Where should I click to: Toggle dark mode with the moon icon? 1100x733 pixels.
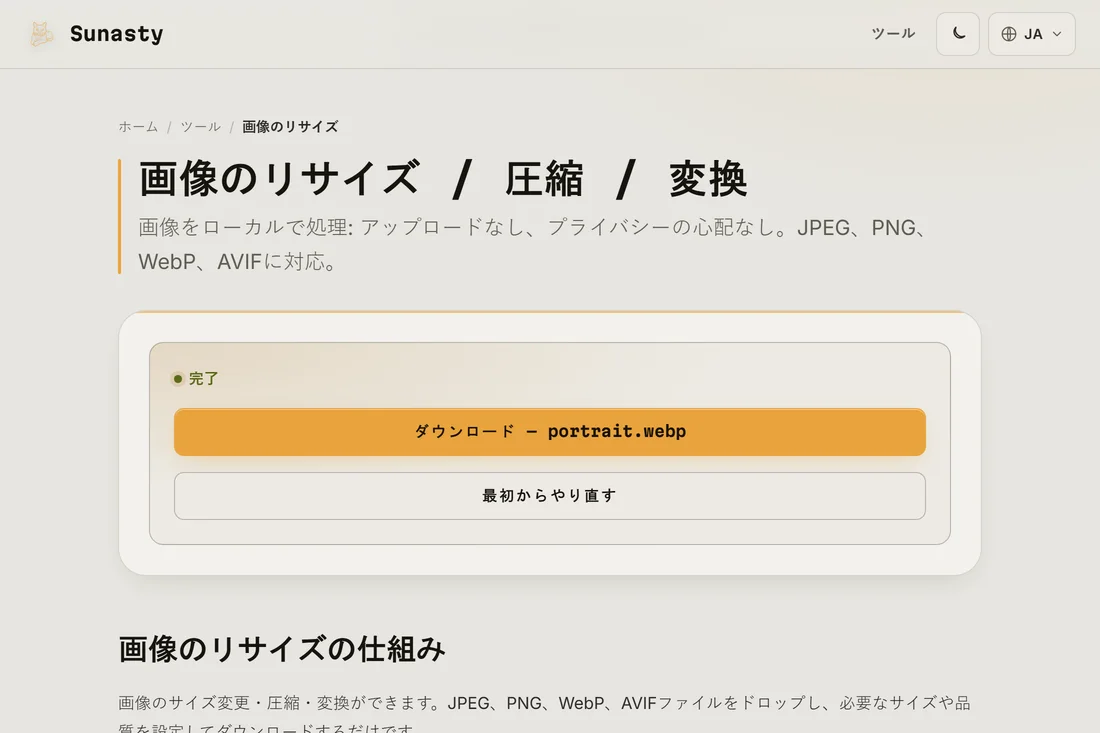point(958,34)
